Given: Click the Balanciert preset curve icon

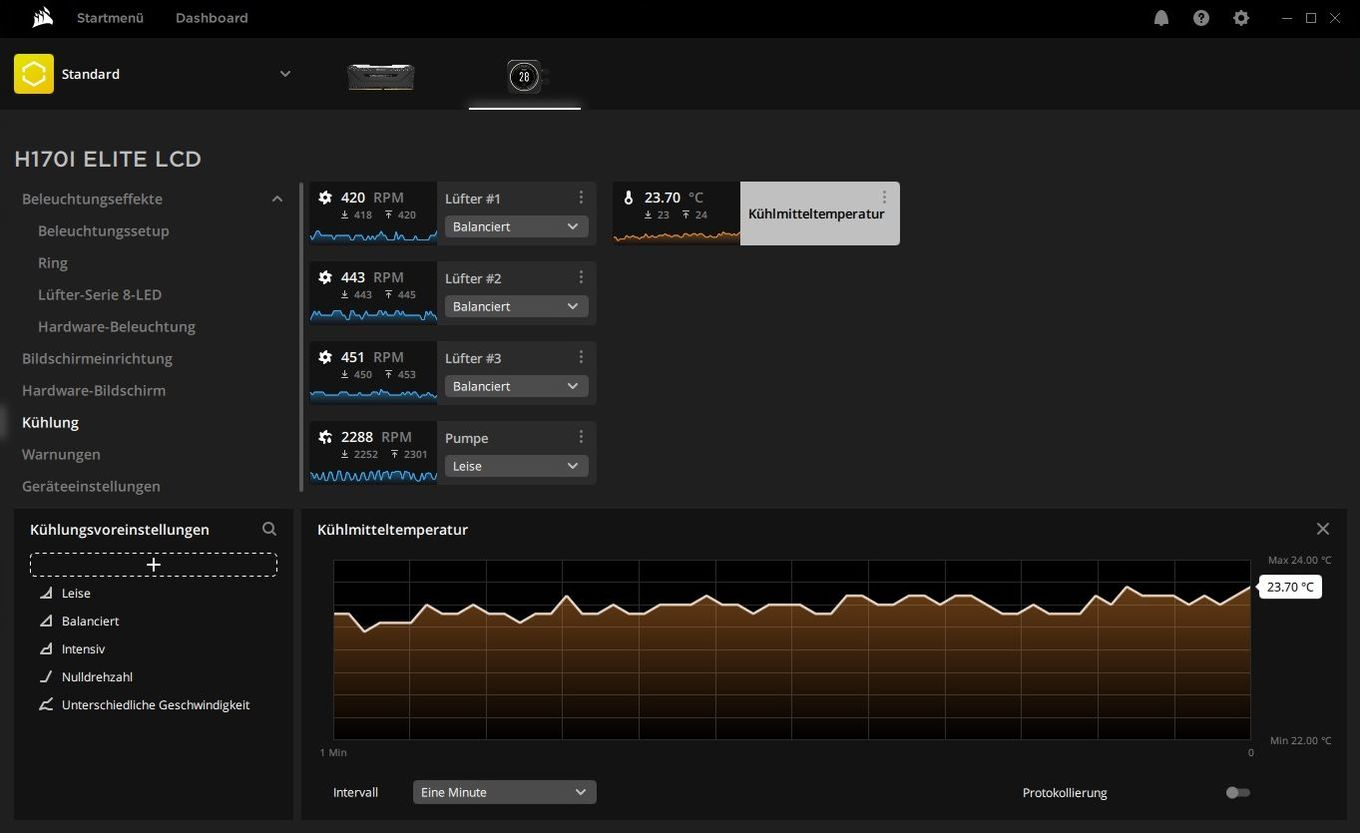Looking at the screenshot, I should click(x=46, y=621).
